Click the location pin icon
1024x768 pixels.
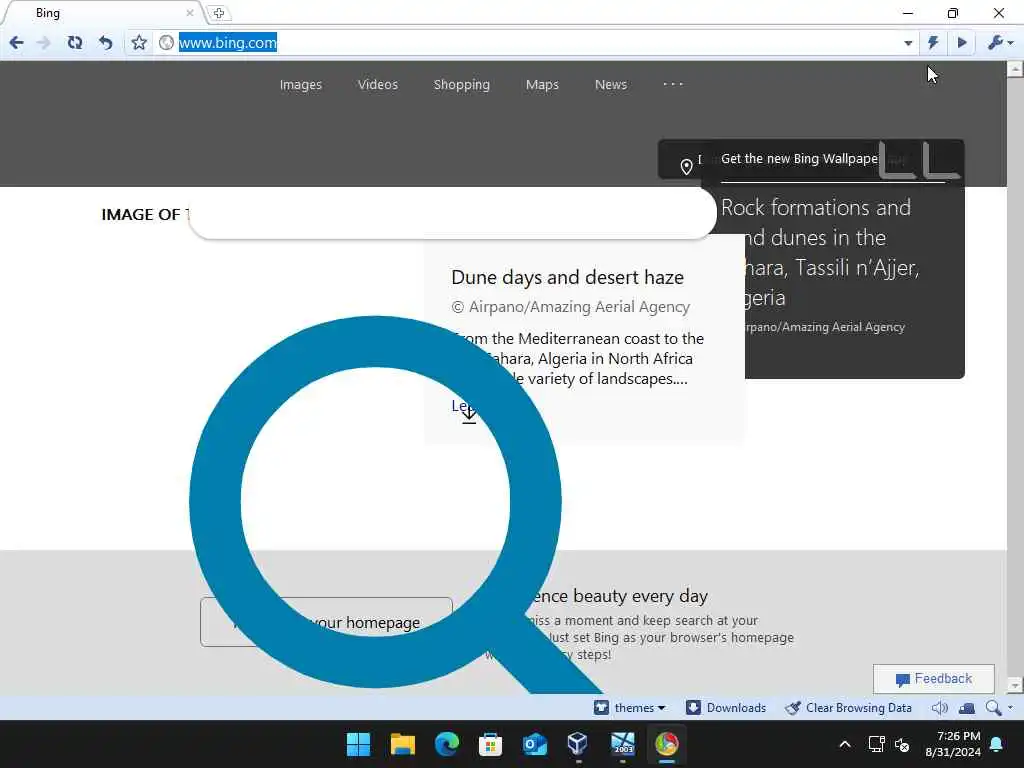point(686,167)
